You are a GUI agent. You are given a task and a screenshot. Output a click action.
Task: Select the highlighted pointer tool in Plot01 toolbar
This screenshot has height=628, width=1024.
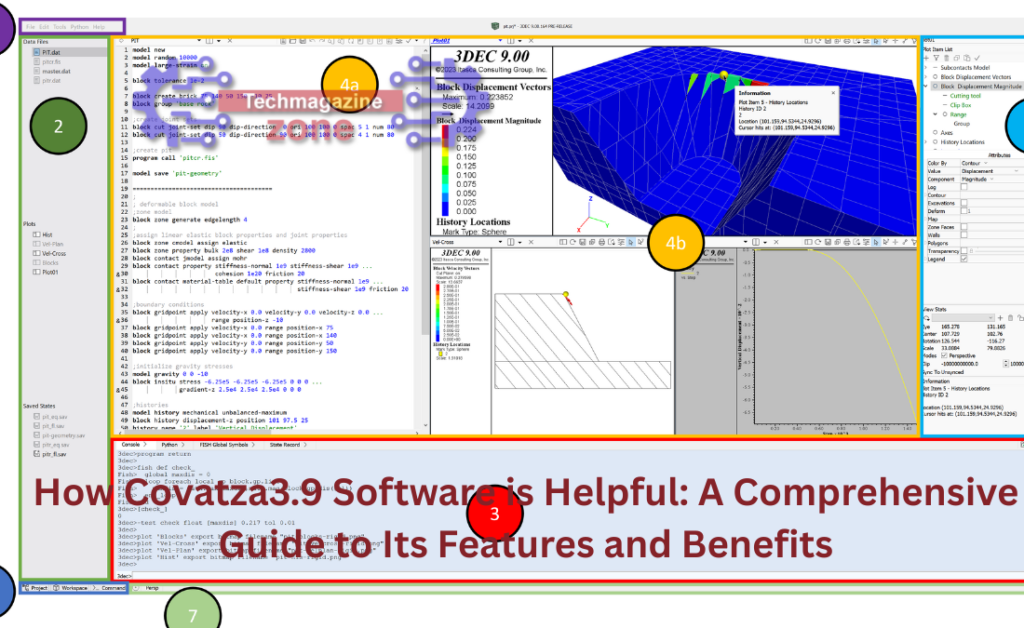pos(876,41)
